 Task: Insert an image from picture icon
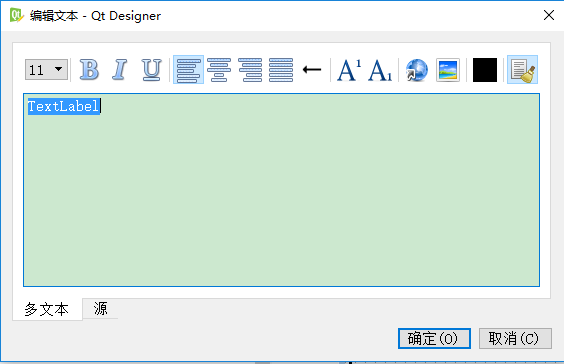[448, 69]
